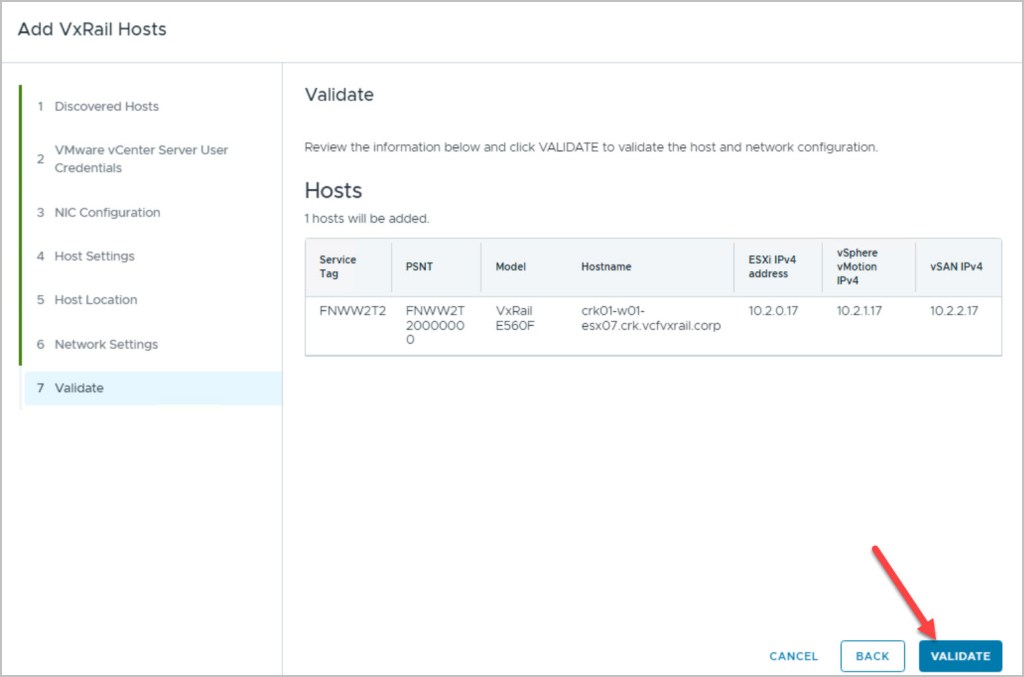Go to step 1 Discovered Hosts
The width and height of the screenshot is (1024, 677).
[106, 106]
